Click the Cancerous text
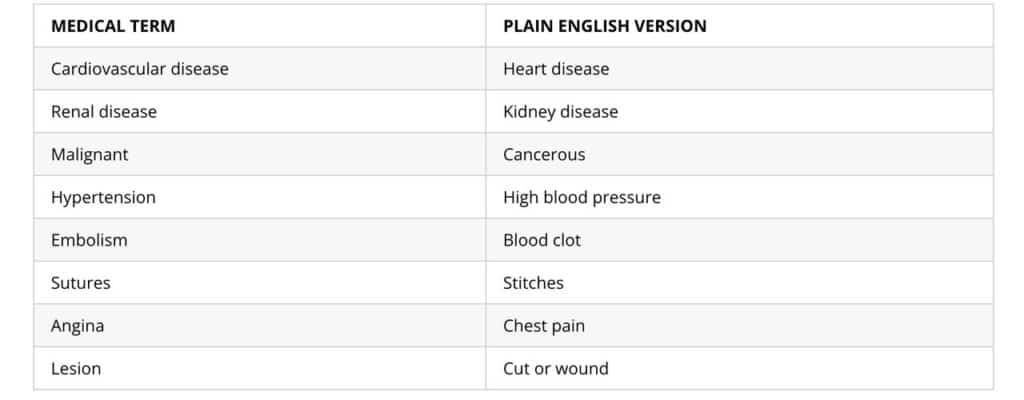The image size is (1024, 400). (544, 155)
